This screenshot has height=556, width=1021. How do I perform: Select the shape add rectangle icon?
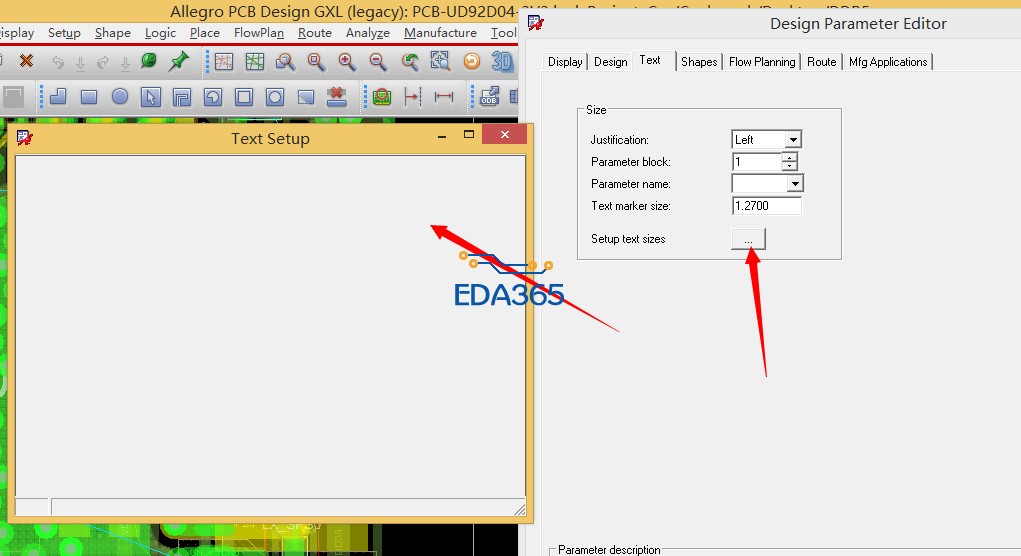pyautogui.click(x=89, y=97)
